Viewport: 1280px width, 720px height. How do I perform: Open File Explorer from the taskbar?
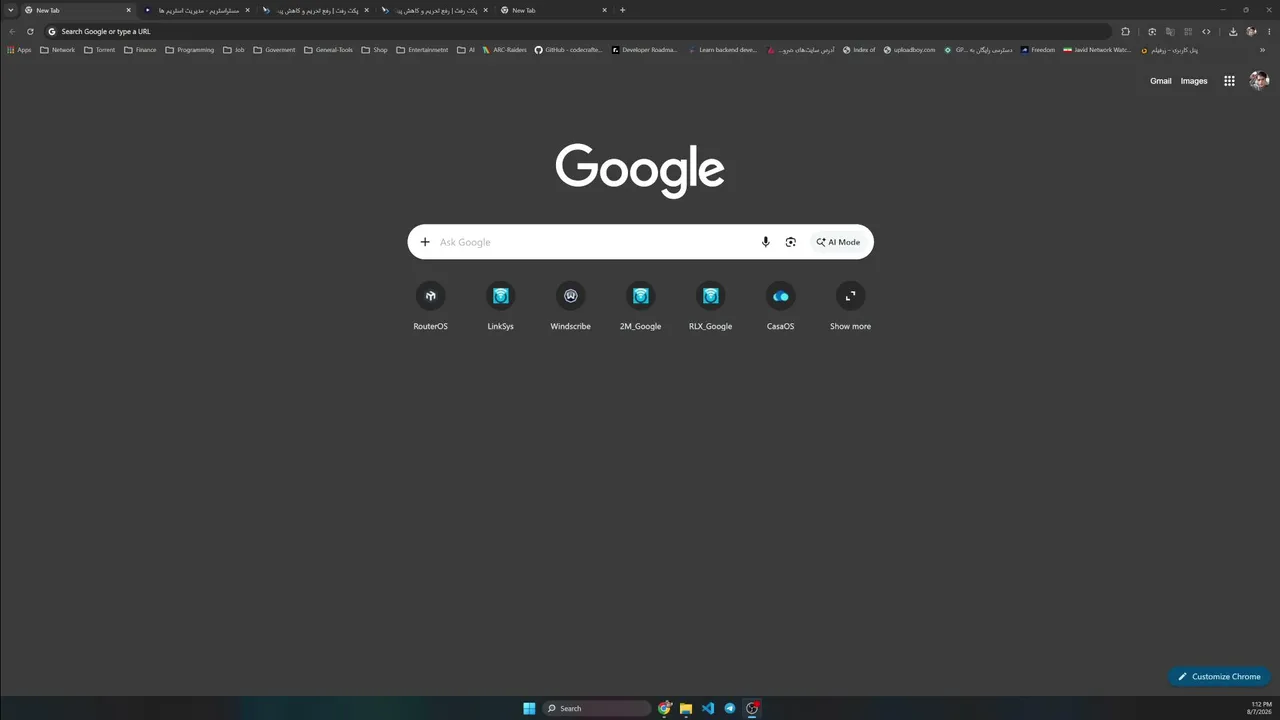pyautogui.click(x=686, y=708)
